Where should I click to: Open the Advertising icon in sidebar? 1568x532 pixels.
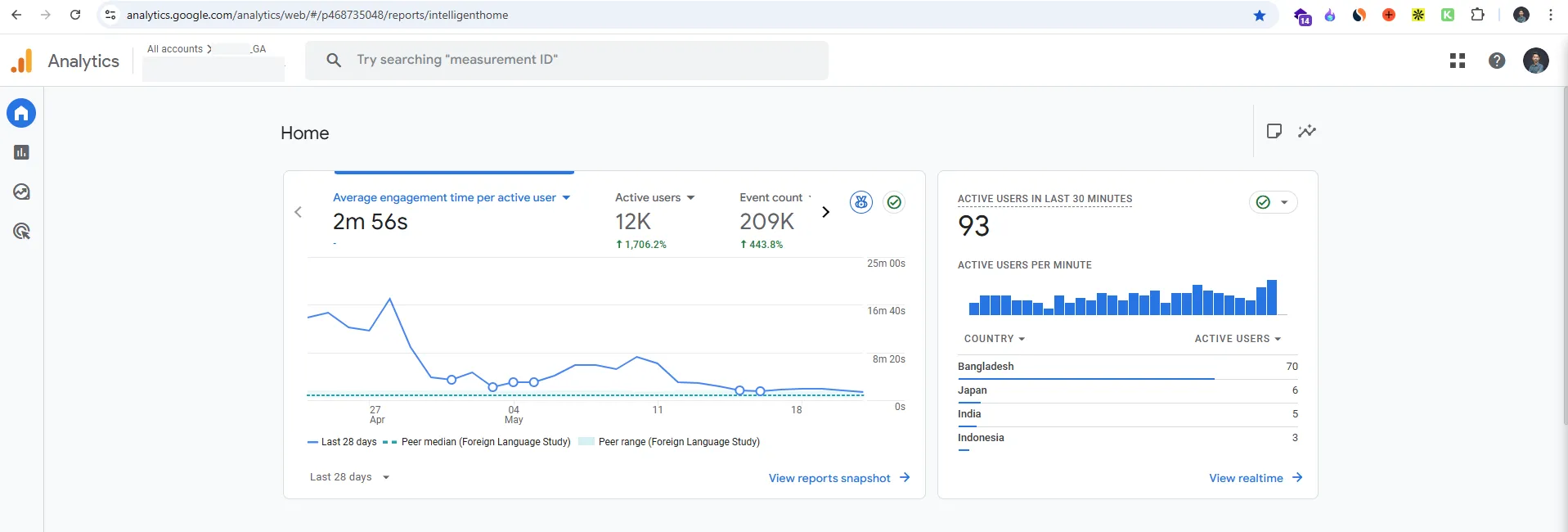[x=21, y=232]
